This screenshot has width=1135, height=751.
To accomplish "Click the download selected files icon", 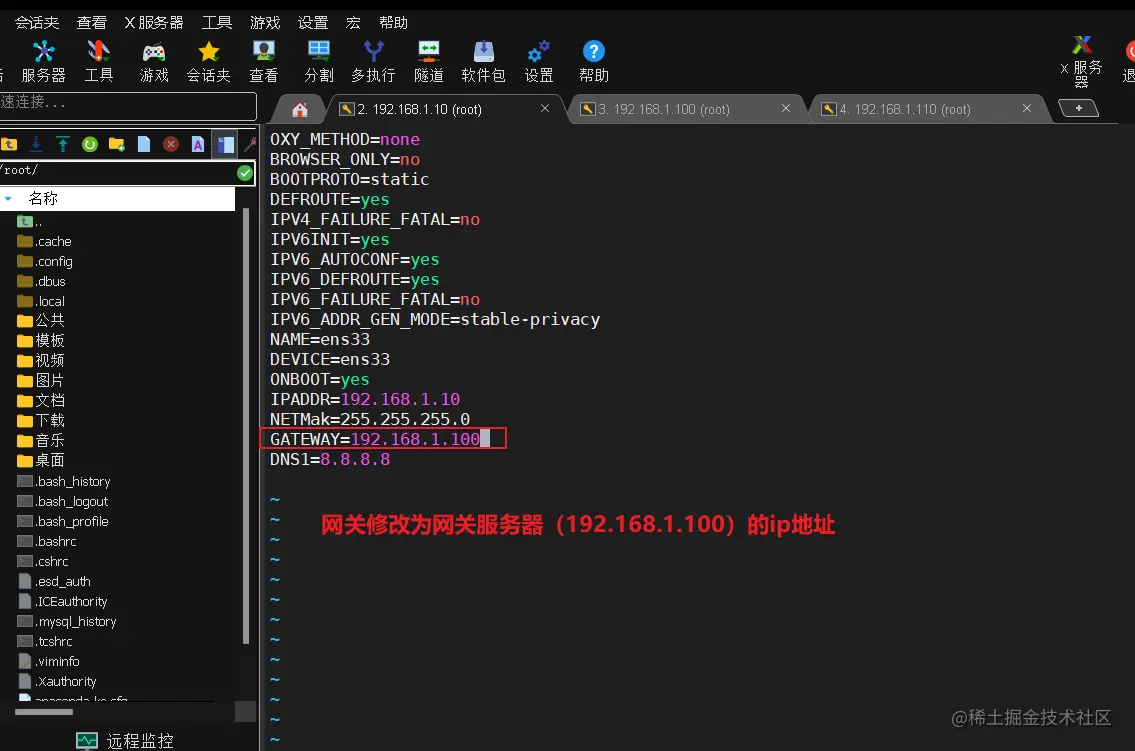I will 36,144.
